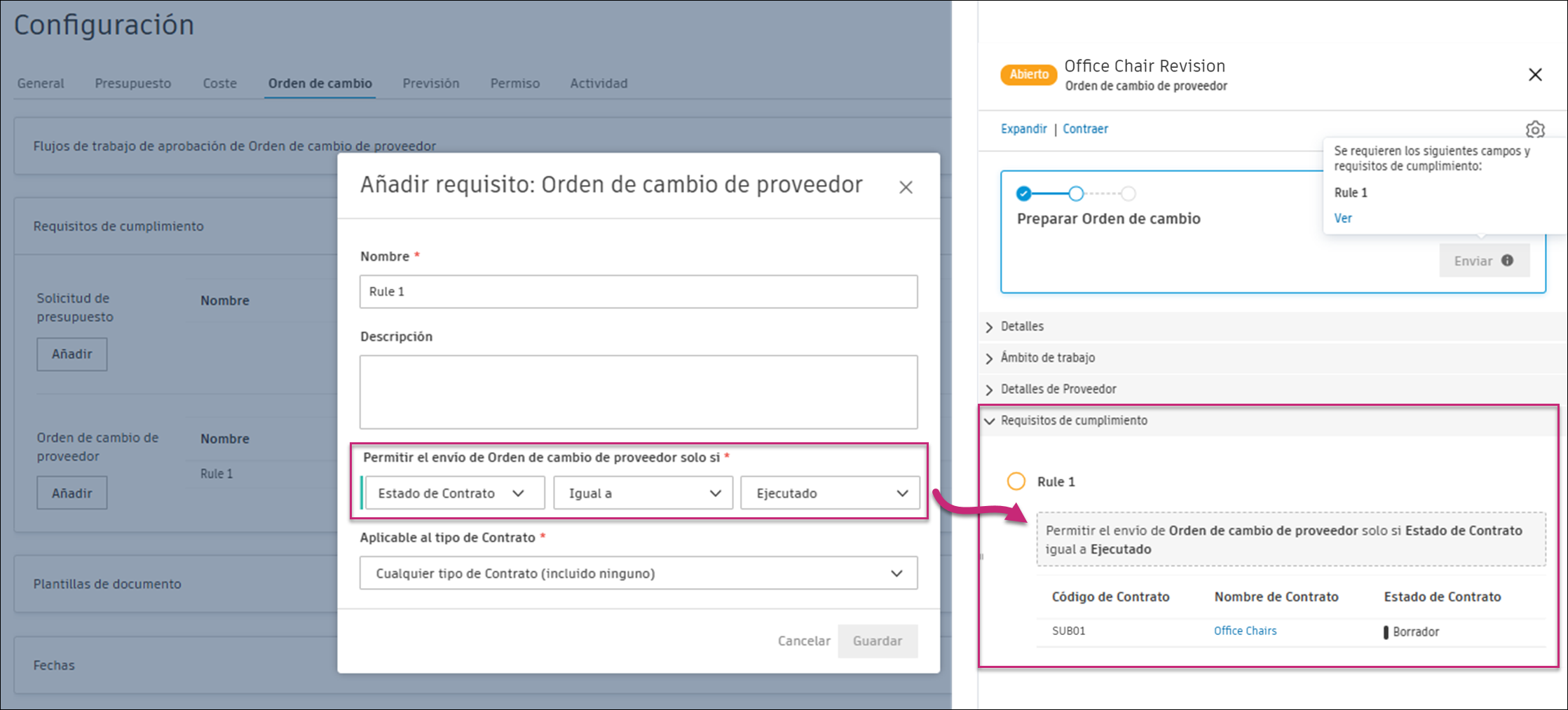1568x710 pixels.
Task: Close the Office Chair Revision side panel
Action: click(x=1535, y=74)
